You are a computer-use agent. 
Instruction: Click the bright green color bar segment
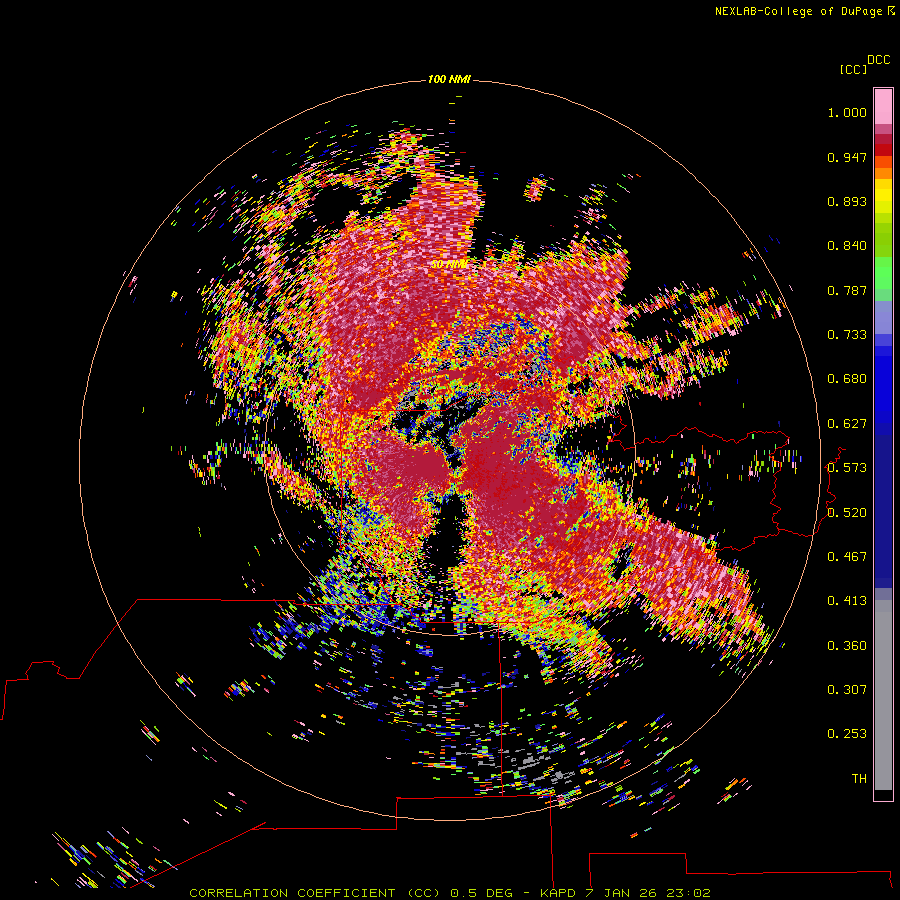point(883,273)
